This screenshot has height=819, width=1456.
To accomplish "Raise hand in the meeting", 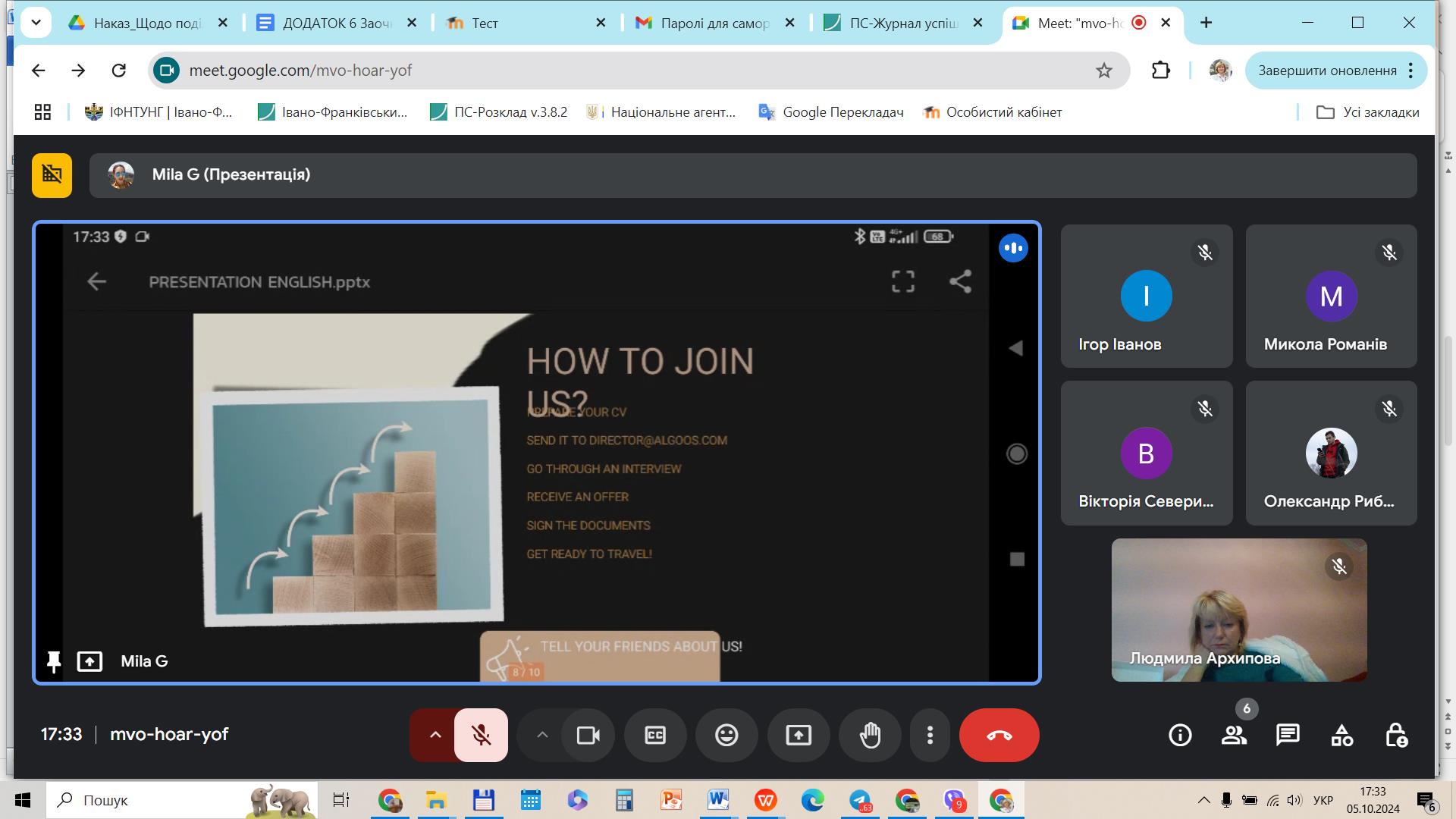I will 870,735.
